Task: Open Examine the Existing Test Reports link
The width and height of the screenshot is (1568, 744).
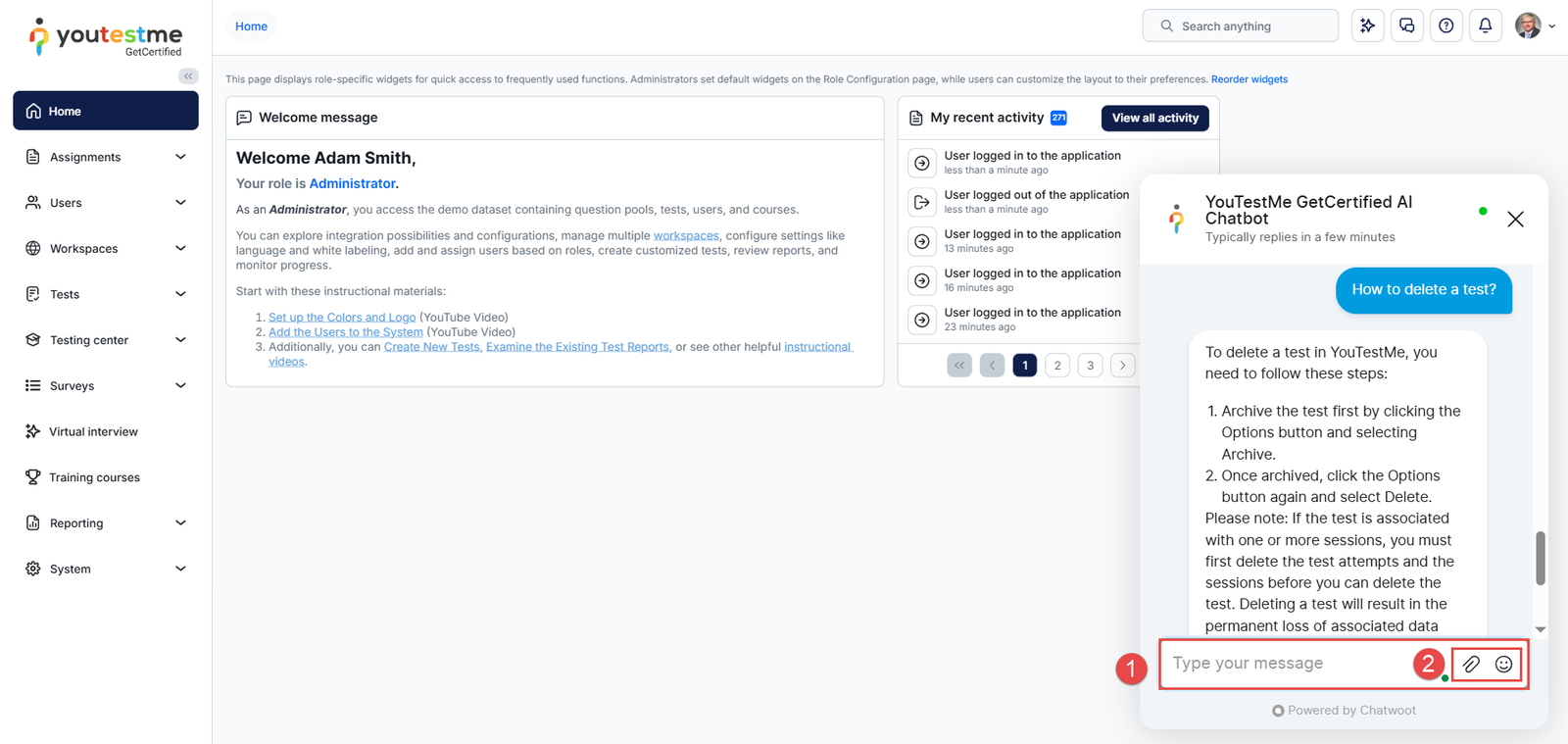Action: coord(578,347)
